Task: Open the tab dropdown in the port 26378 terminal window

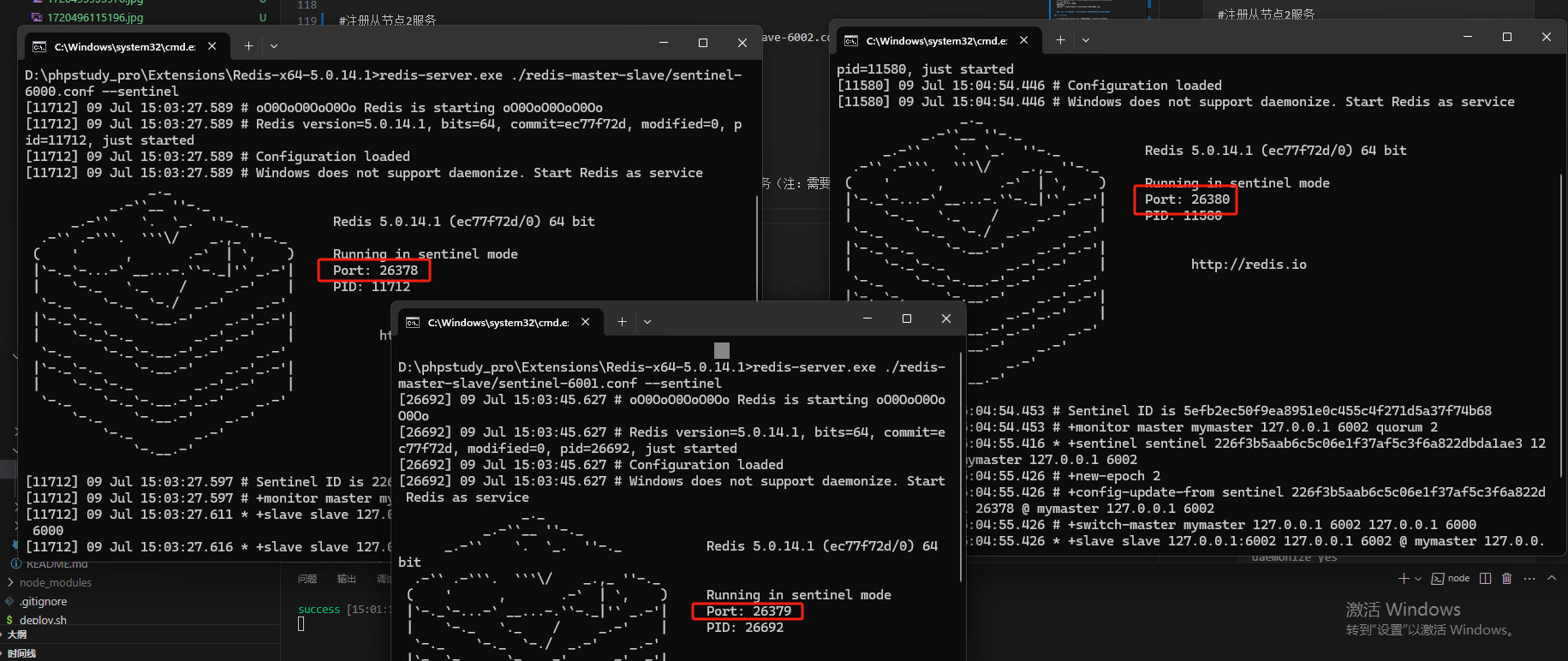Action: [274, 46]
